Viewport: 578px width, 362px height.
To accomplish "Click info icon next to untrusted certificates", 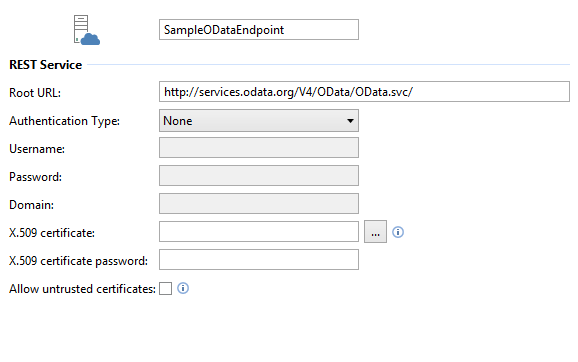I will click(x=183, y=288).
